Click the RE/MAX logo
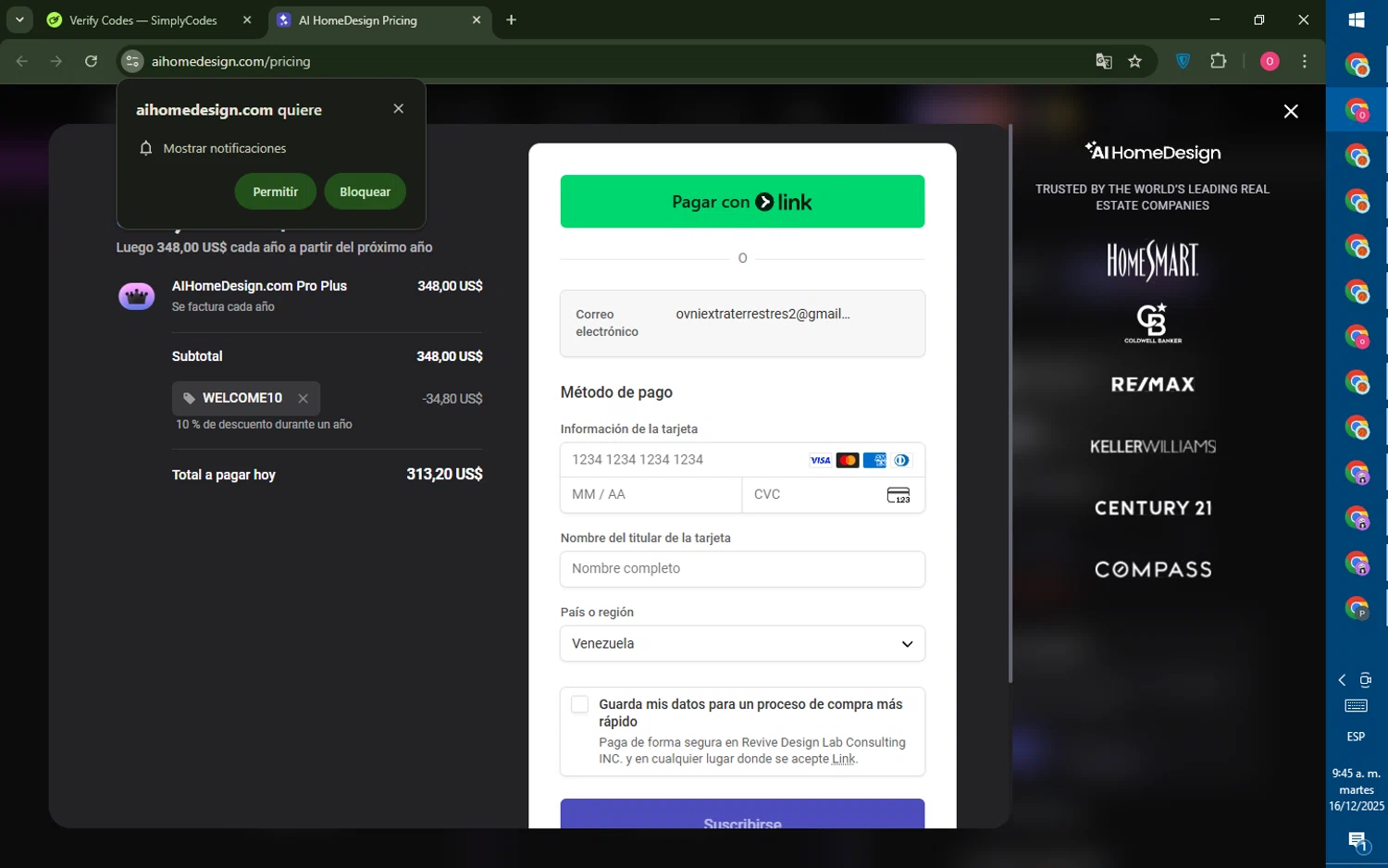 [x=1153, y=384]
